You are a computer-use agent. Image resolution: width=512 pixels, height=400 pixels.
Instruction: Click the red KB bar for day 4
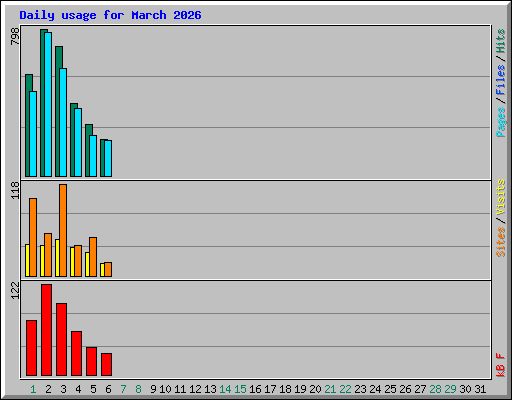(76, 354)
